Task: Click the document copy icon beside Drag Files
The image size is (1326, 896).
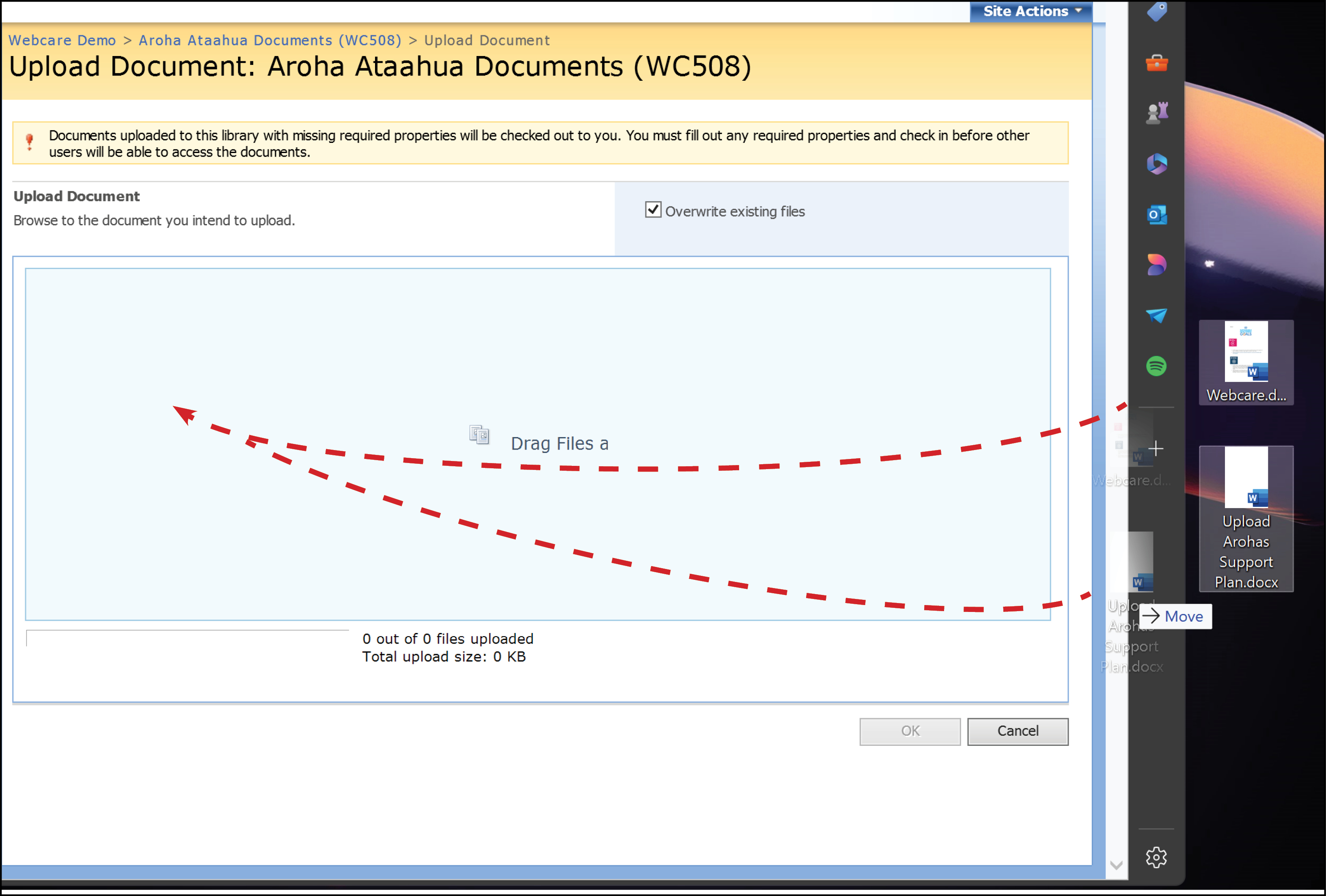Action: tap(479, 435)
